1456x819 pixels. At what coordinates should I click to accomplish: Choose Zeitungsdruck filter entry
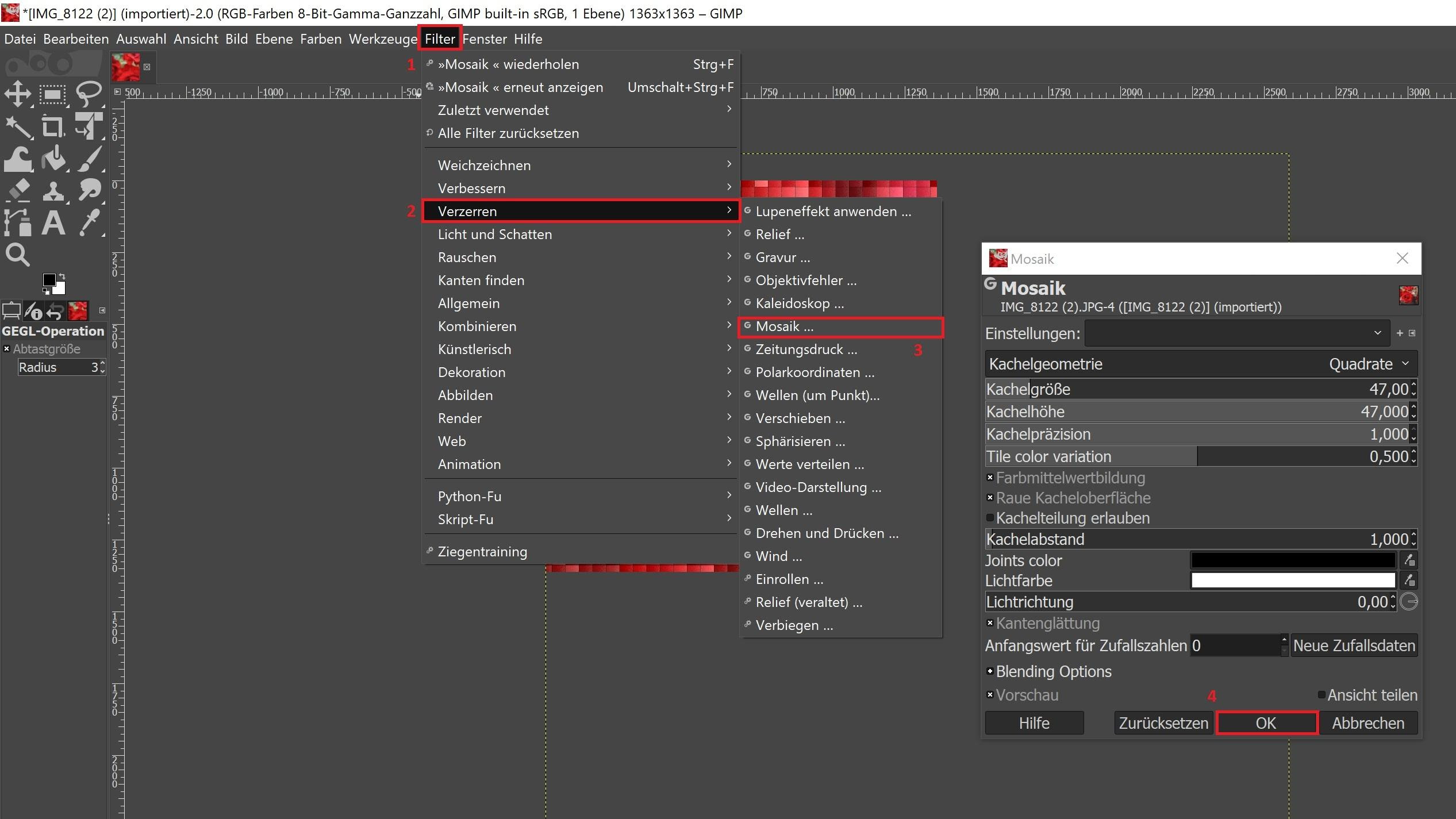(x=840, y=349)
